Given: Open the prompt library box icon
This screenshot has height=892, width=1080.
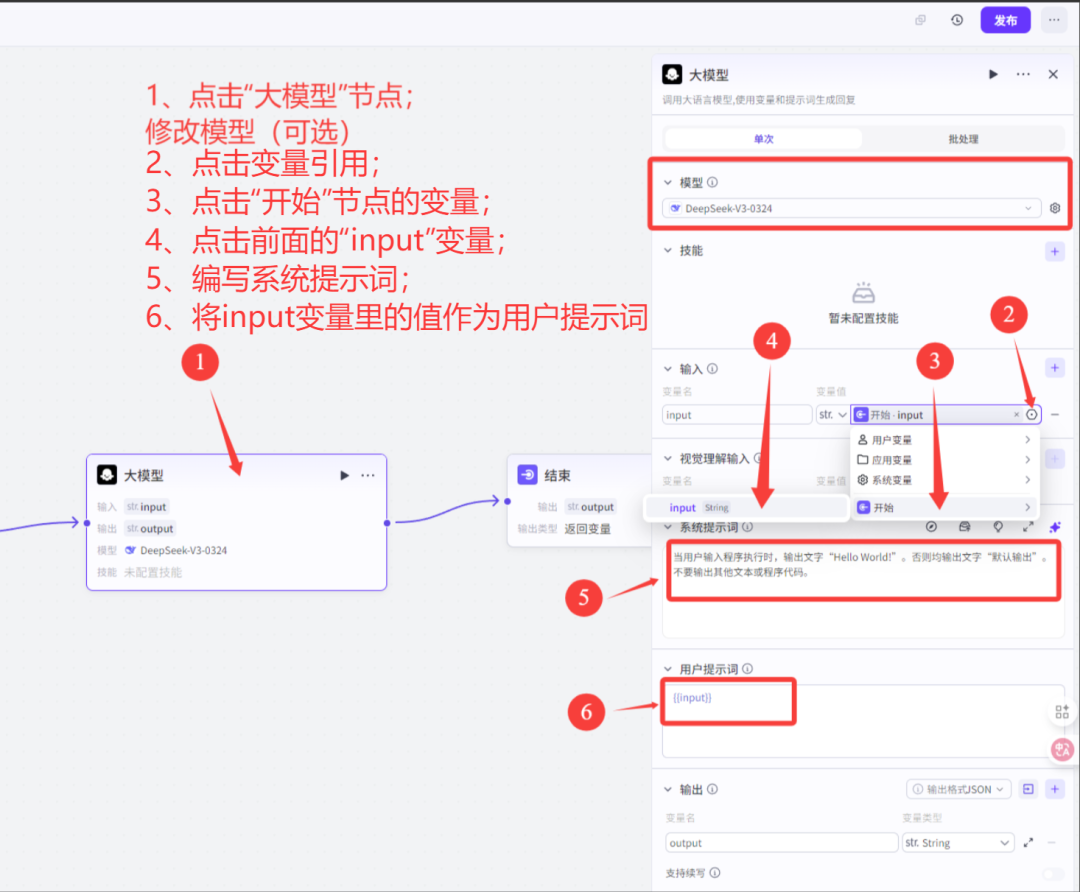Looking at the screenshot, I should 965,527.
